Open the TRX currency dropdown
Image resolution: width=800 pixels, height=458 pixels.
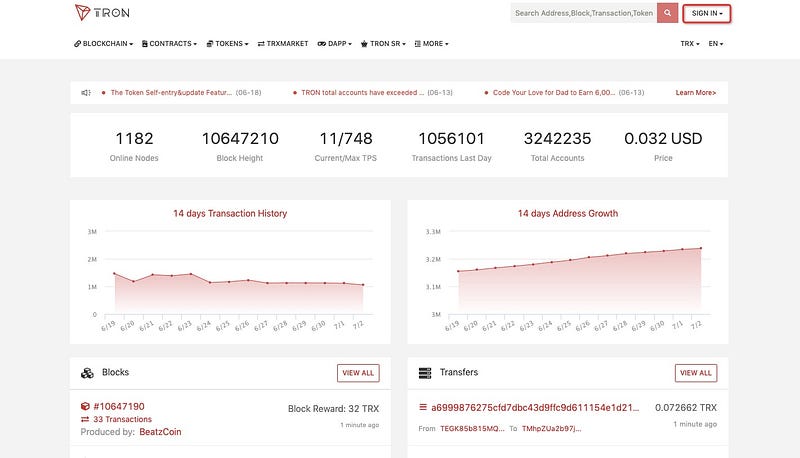click(x=690, y=44)
